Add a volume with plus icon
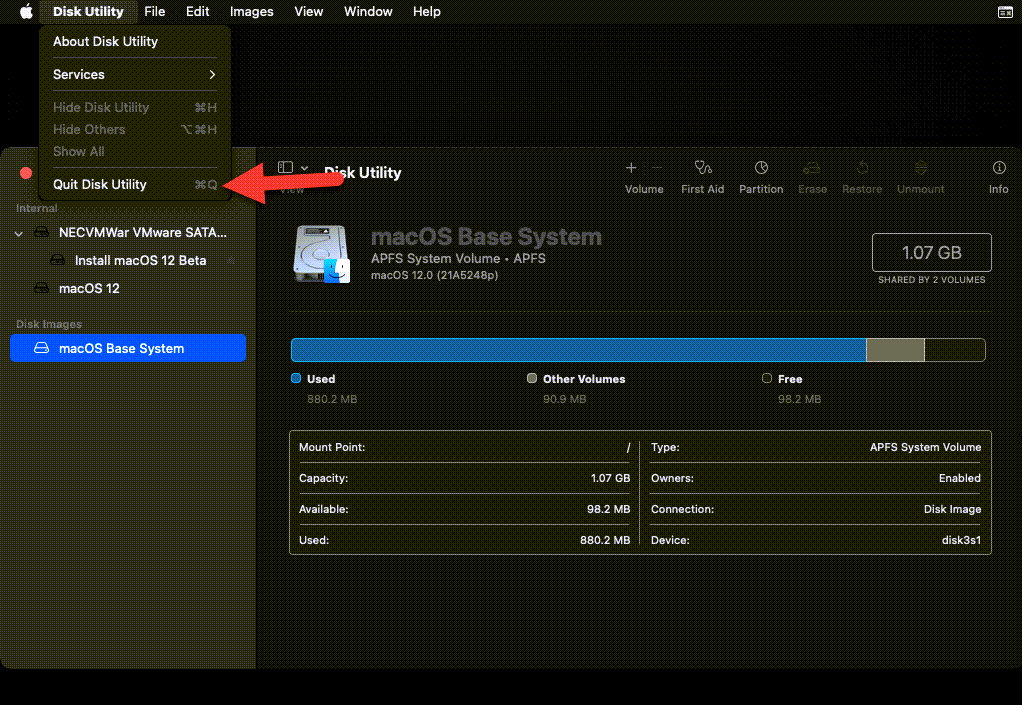 [x=631, y=168]
